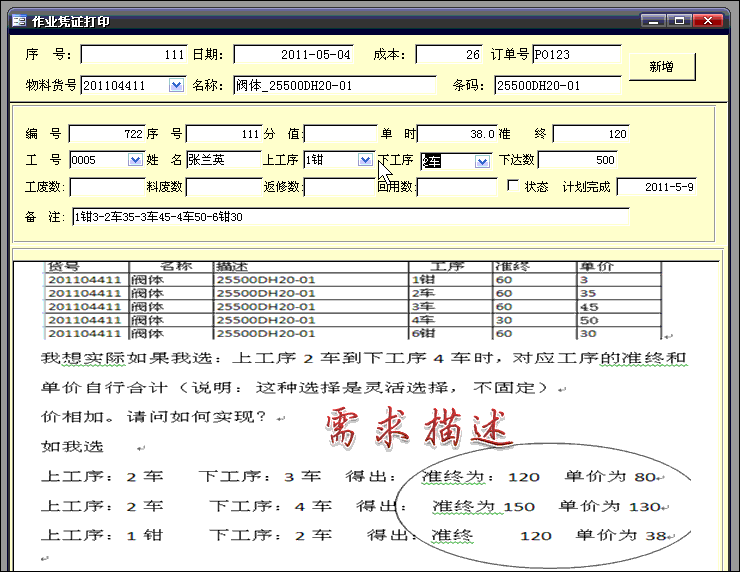Click the empty 工废数 field

(107, 187)
